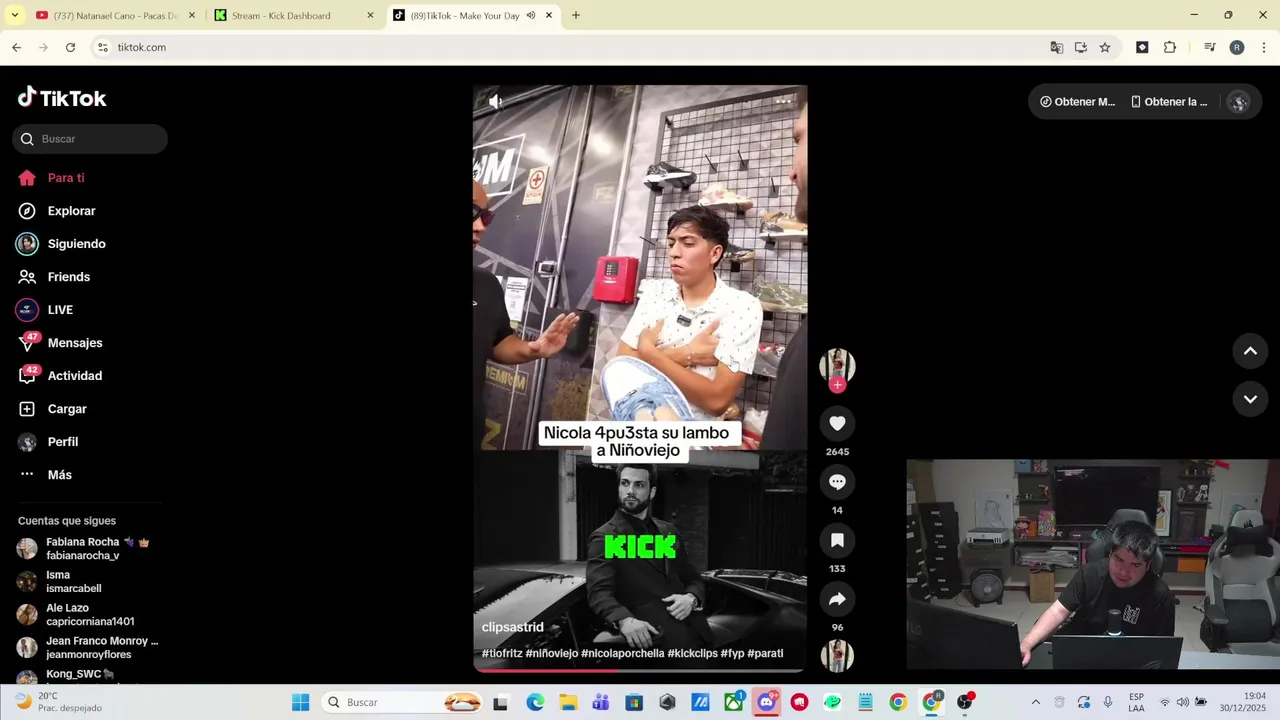Focus the TikTok Buscar search field
The height and width of the screenshot is (720, 1280).
[x=90, y=139]
